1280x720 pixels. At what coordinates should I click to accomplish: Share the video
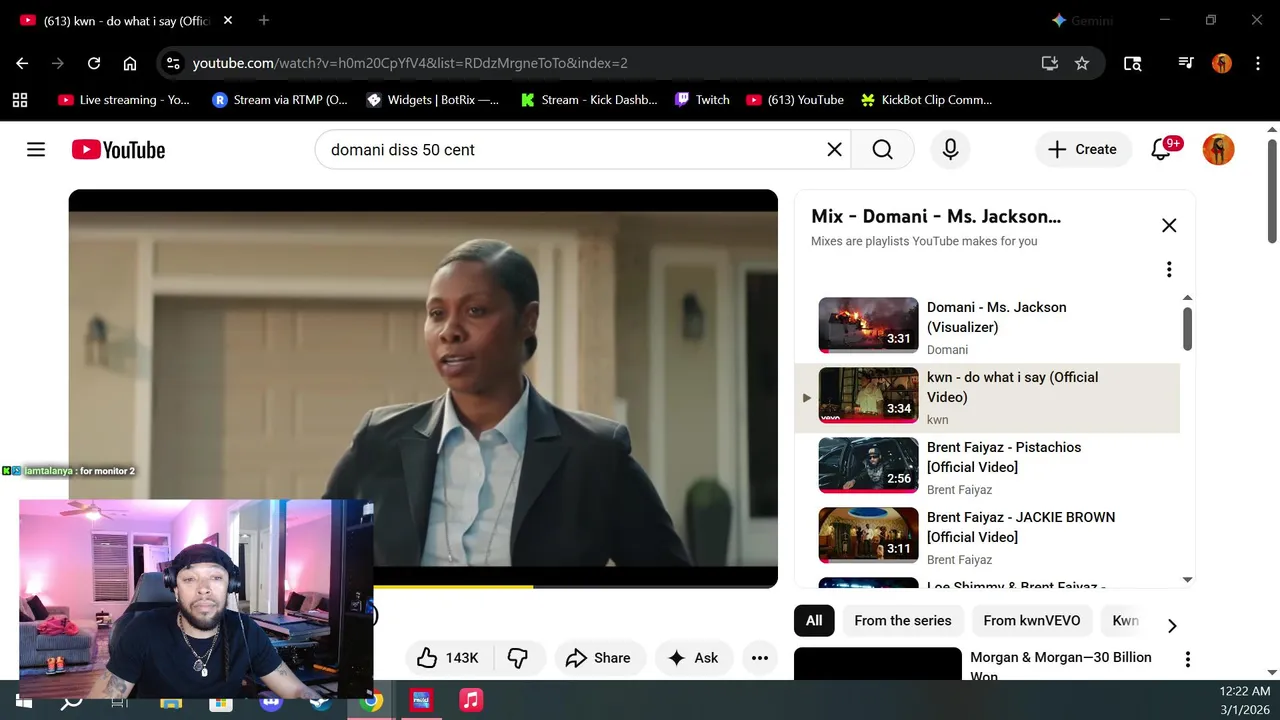click(598, 657)
